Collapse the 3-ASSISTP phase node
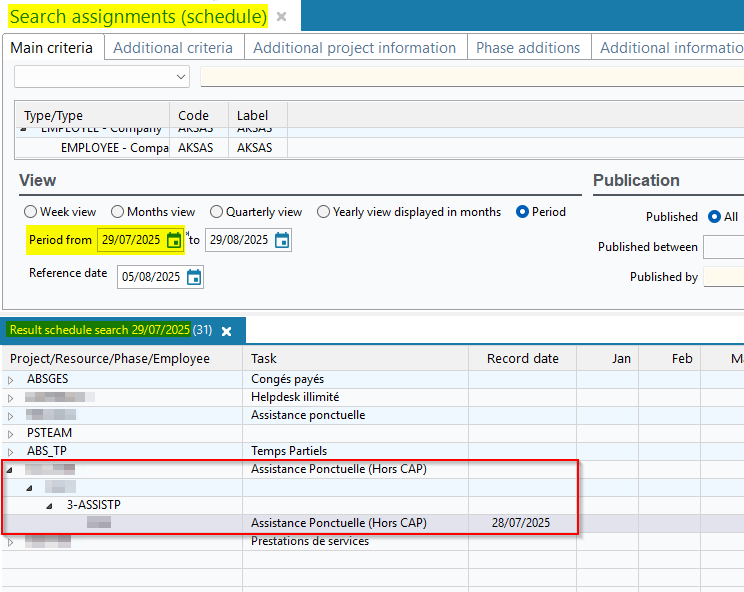744x592 pixels. tap(50, 506)
